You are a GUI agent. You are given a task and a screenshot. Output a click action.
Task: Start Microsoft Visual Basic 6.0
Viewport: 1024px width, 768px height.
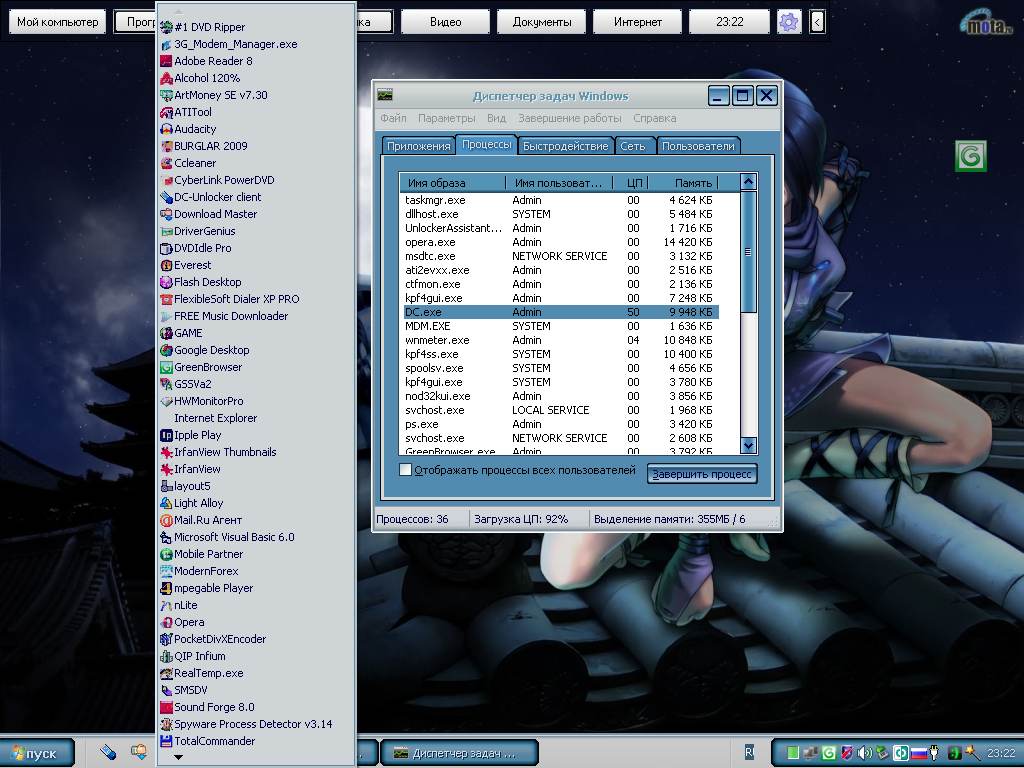(x=227, y=537)
